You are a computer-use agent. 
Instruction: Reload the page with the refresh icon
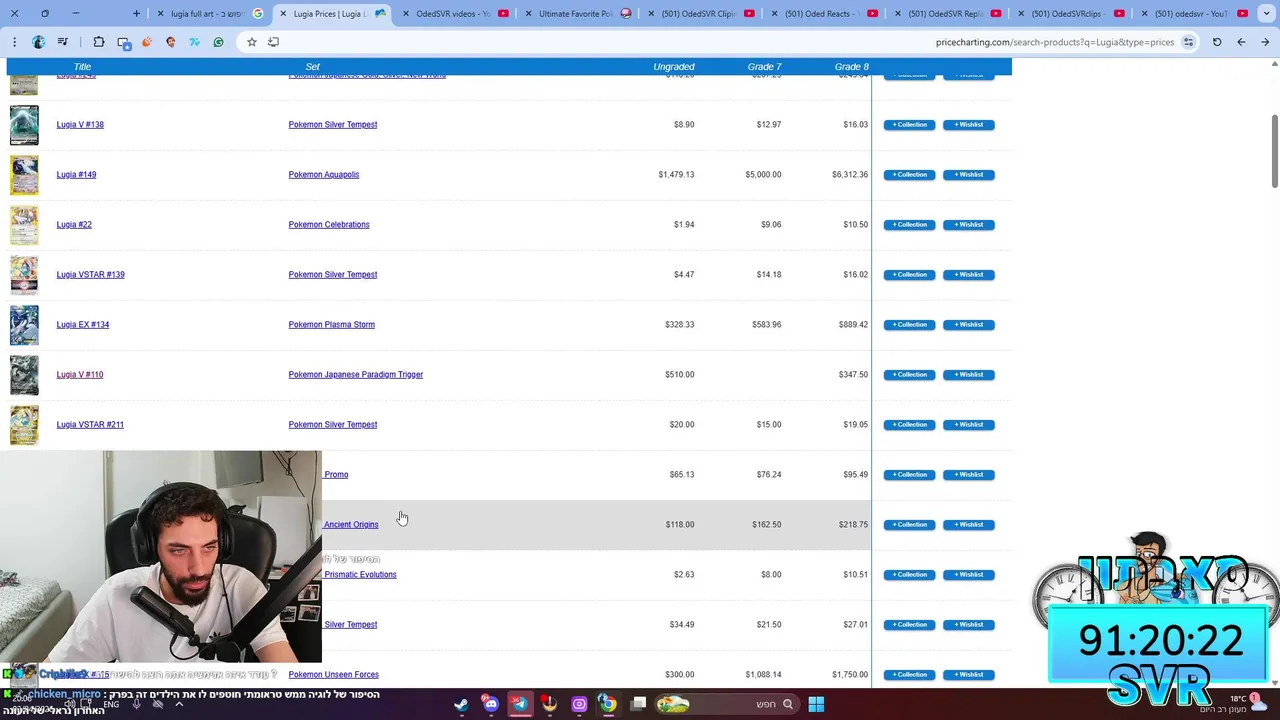[x=1217, y=42]
